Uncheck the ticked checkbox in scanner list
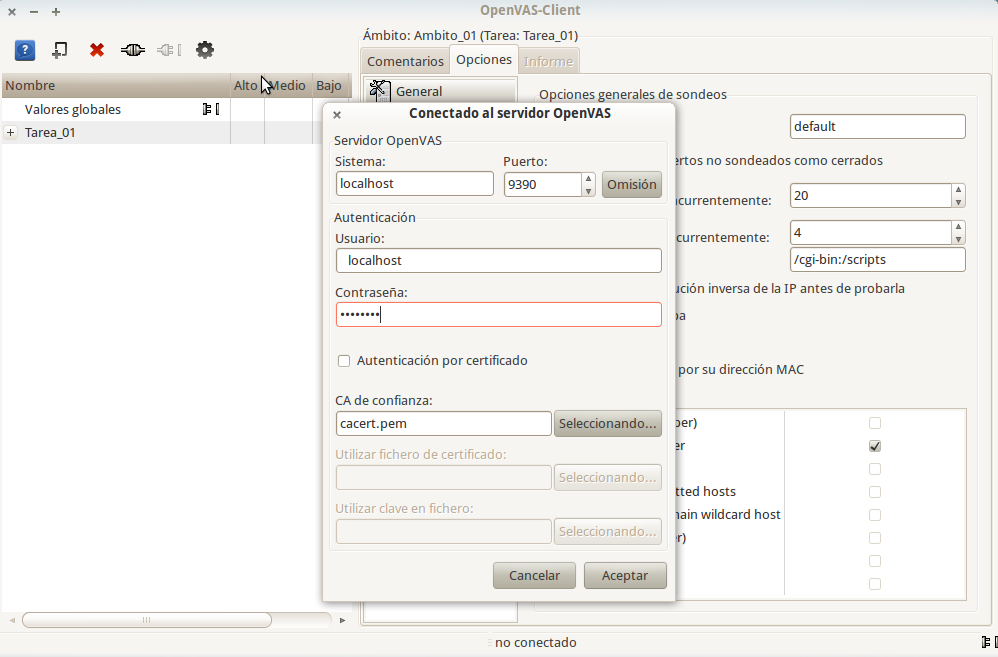Viewport: 998px width, 657px height. tap(875, 446)
